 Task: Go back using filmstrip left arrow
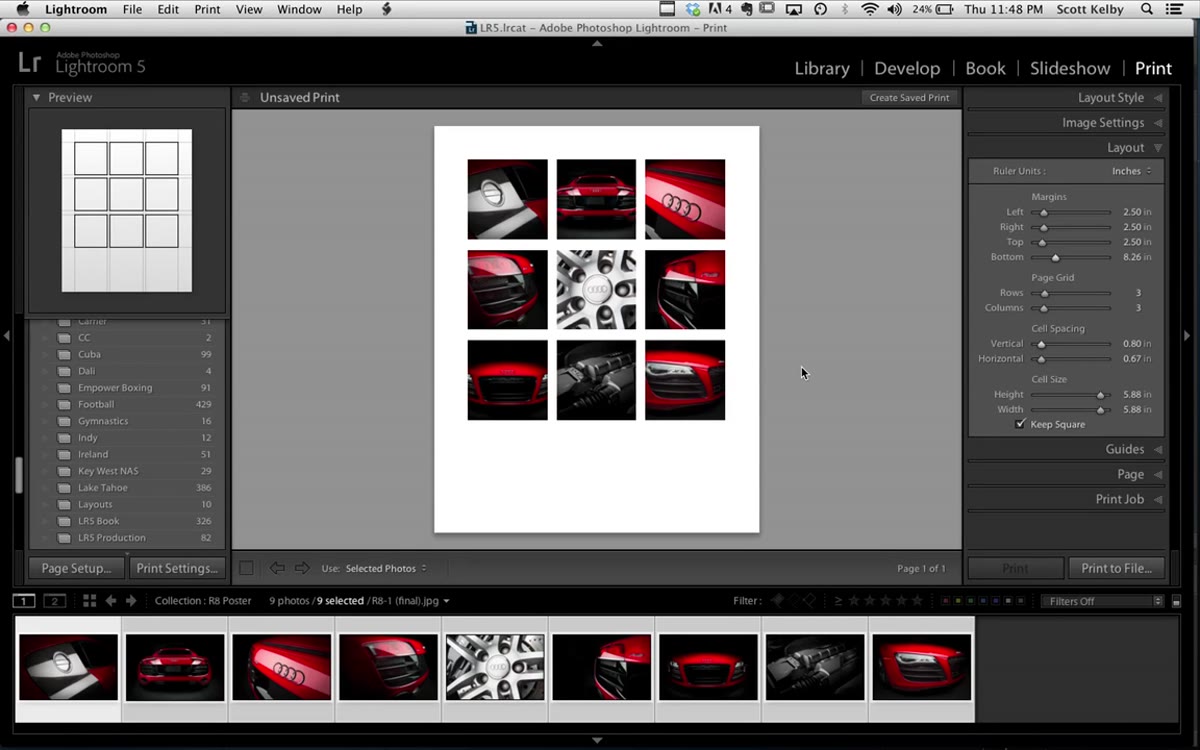point(111,601)
